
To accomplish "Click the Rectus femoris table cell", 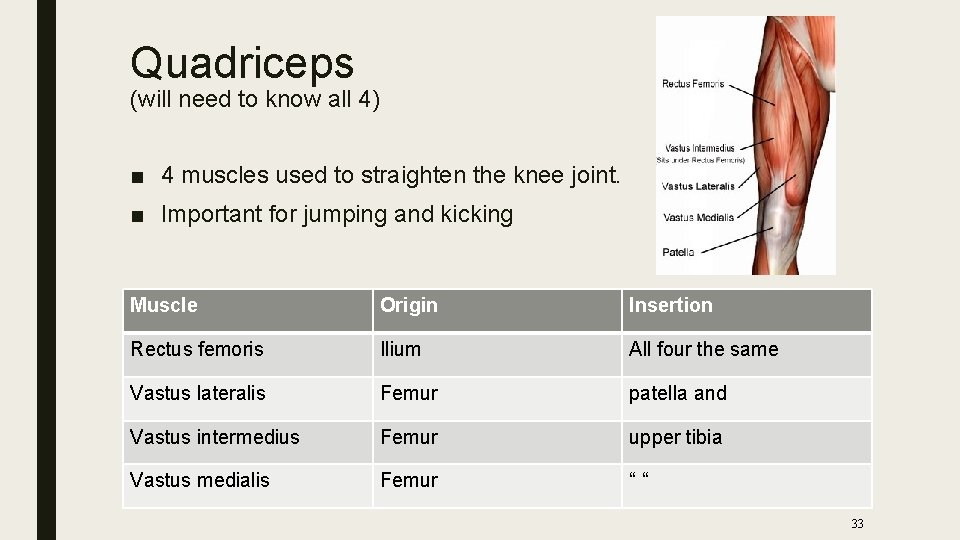I will (248, 354).
